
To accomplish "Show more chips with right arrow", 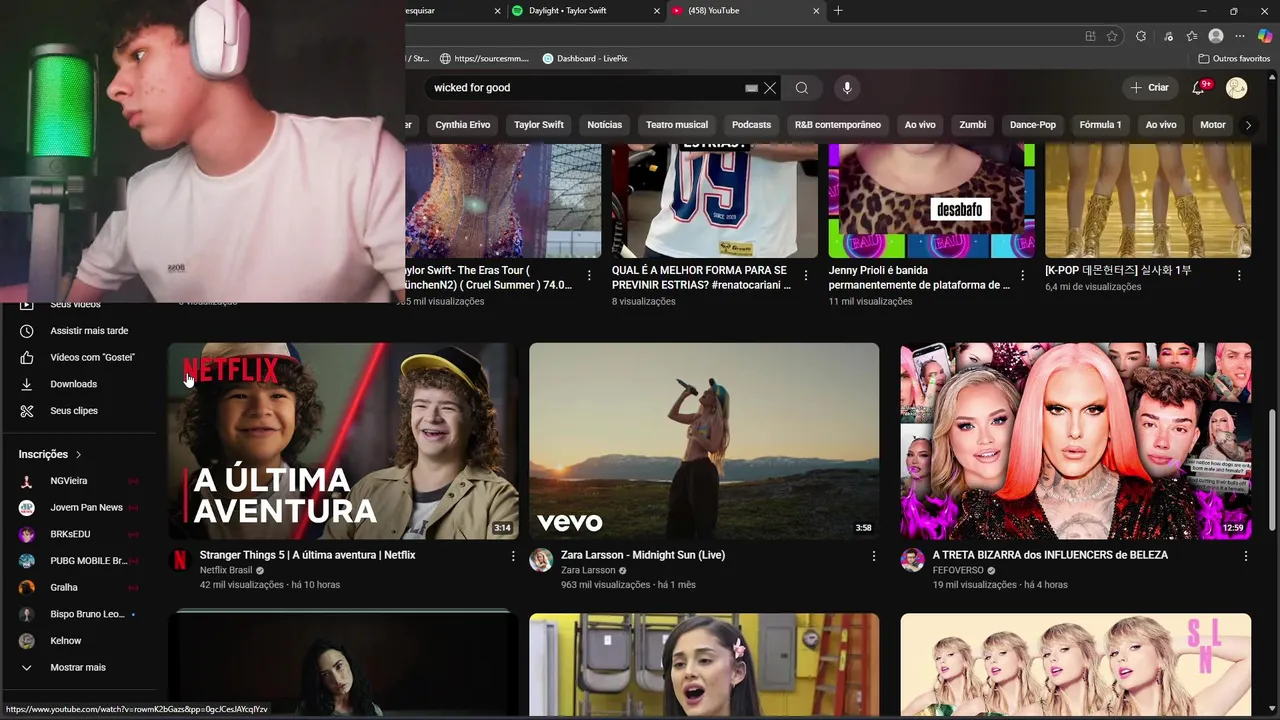I will click(1247, 125).
